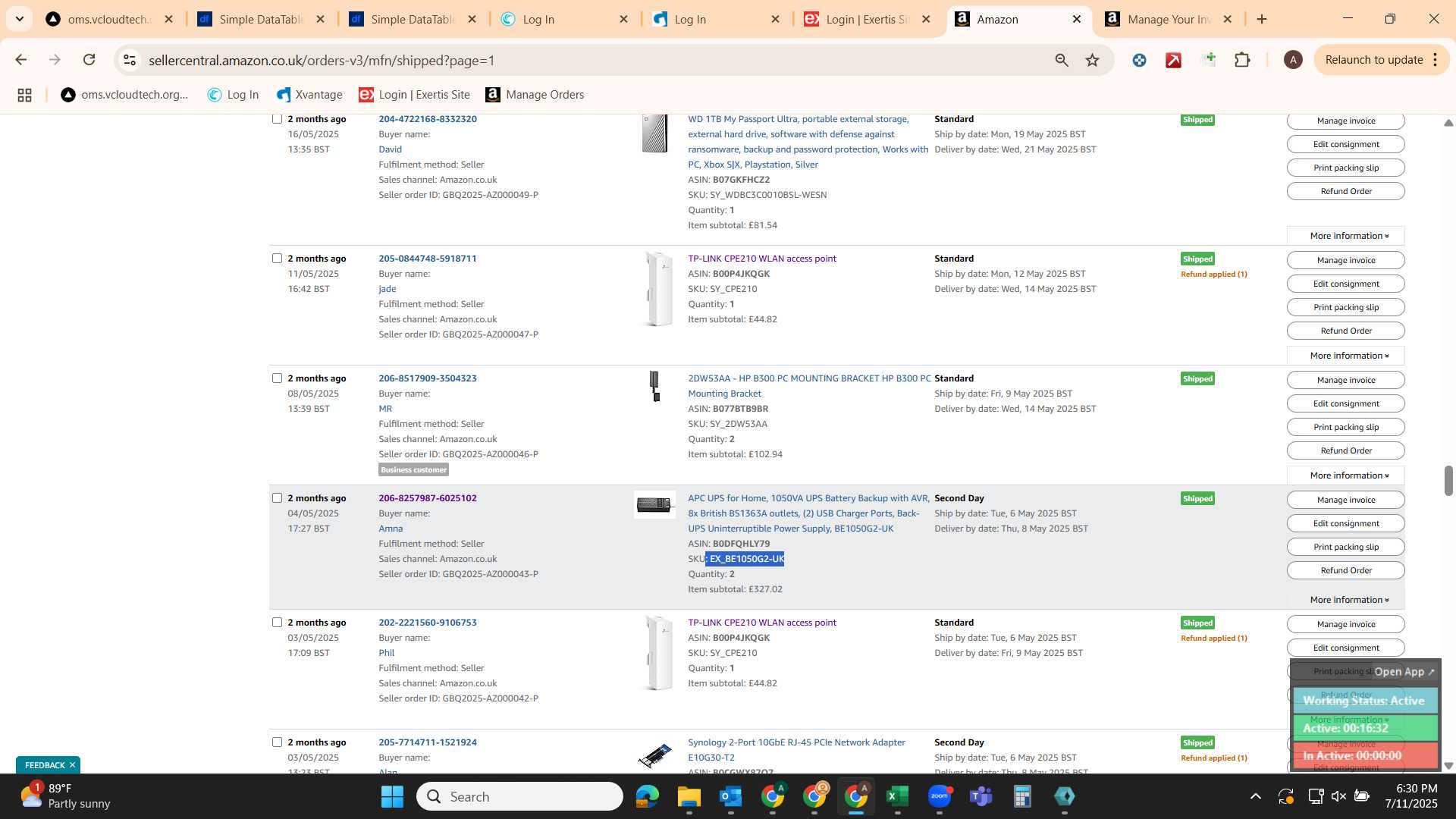1456x819 pixels.
Task: Click the Windows taskbar Search box
Action: [x=519, y=796]
